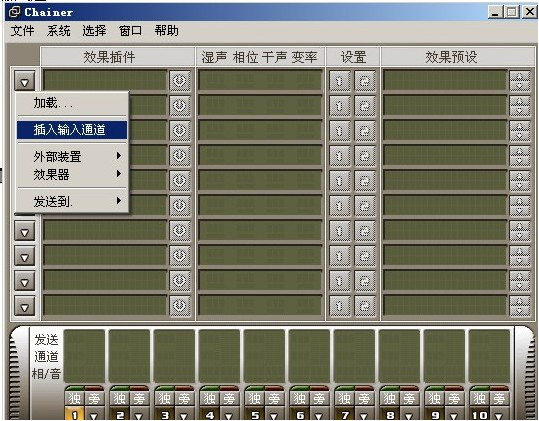
Task: Click the second 设置 icon in row 9
Action: pyautogui.click(x=365, y=281)
